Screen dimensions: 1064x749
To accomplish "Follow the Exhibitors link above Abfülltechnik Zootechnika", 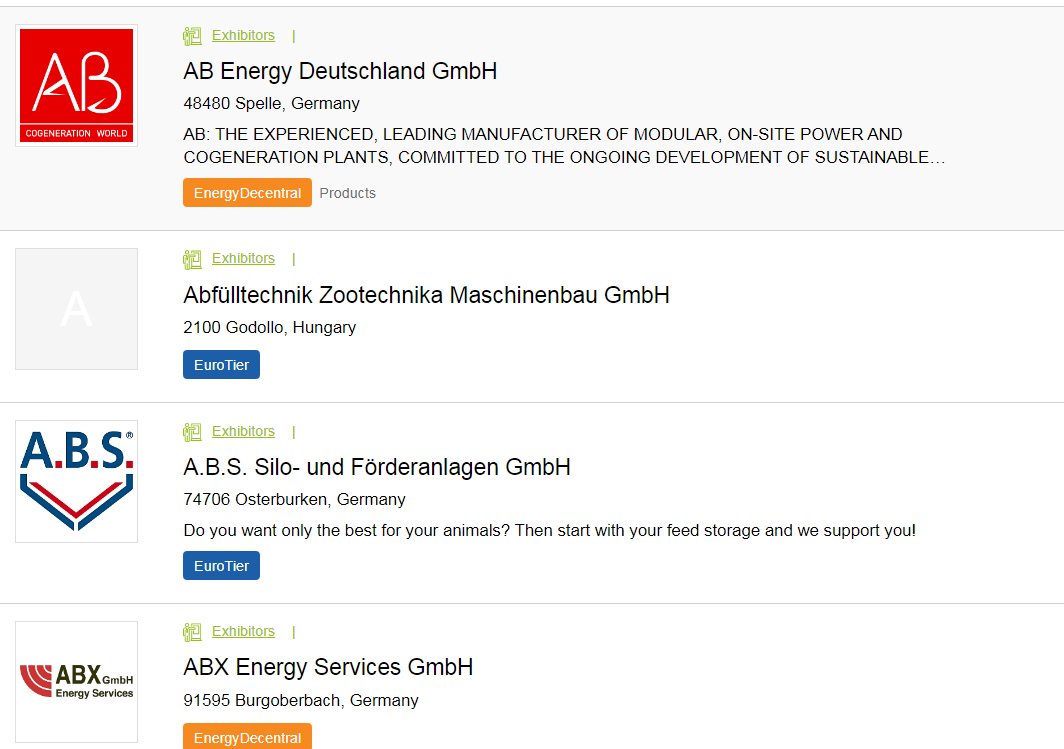I will pos(243,258).
